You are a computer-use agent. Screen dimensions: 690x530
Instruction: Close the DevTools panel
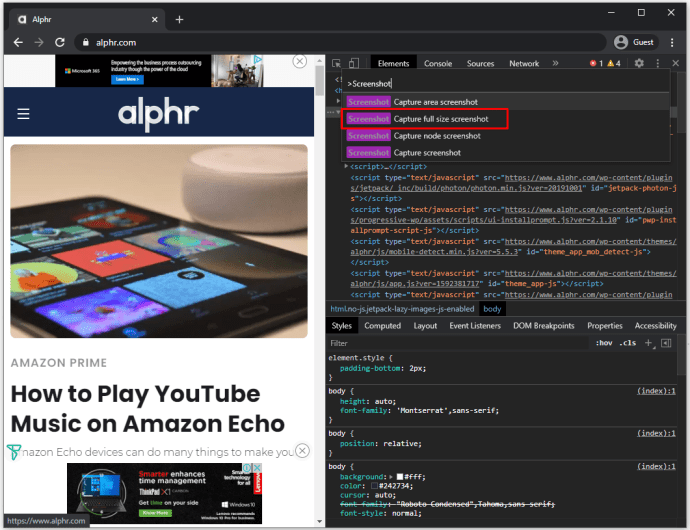(675, 63)
